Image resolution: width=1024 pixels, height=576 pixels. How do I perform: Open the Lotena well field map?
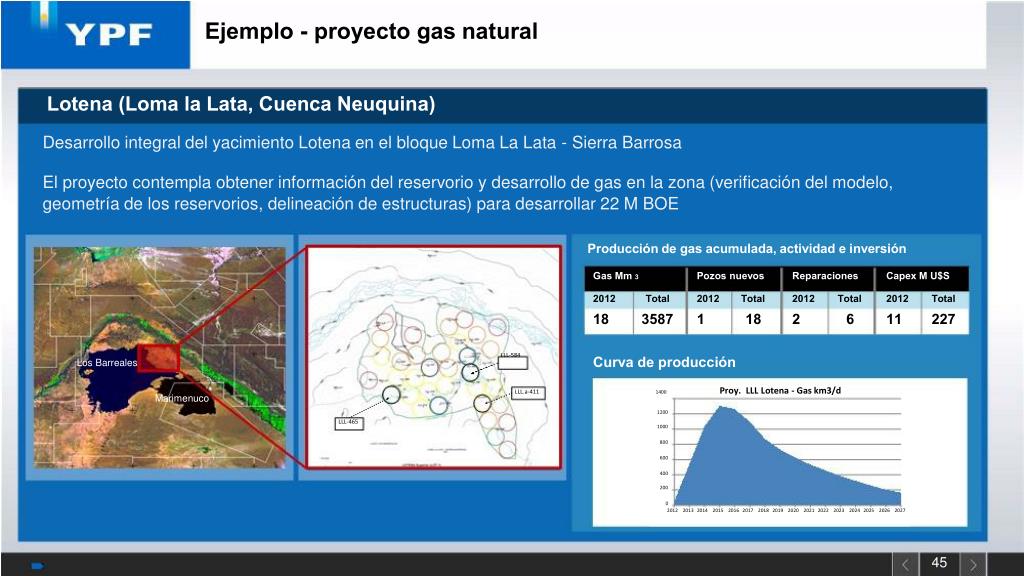434,357
